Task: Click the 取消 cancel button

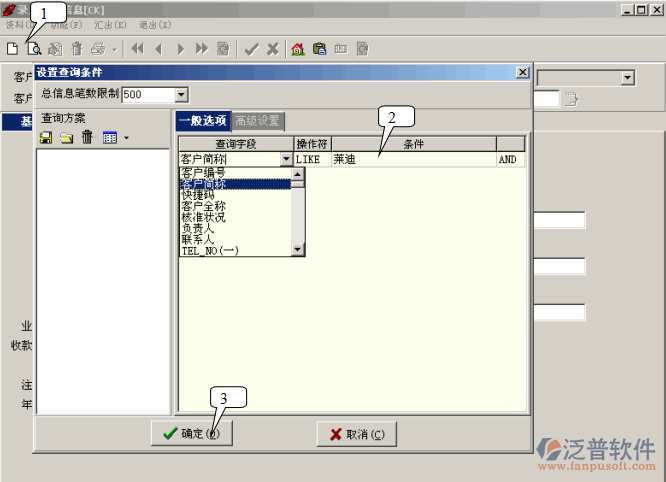Action: coord(356,433)
